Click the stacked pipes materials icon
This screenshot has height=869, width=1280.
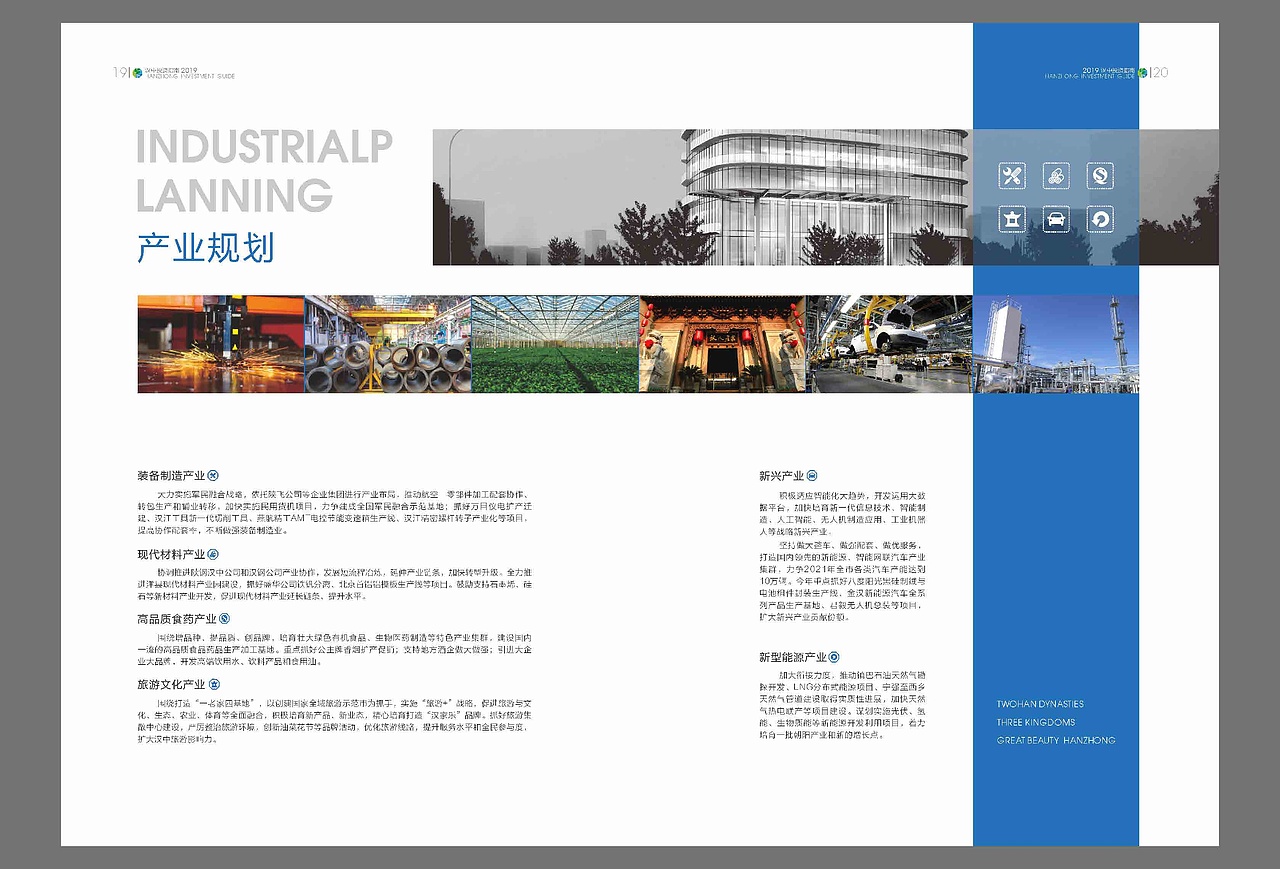pos(1056,176)
